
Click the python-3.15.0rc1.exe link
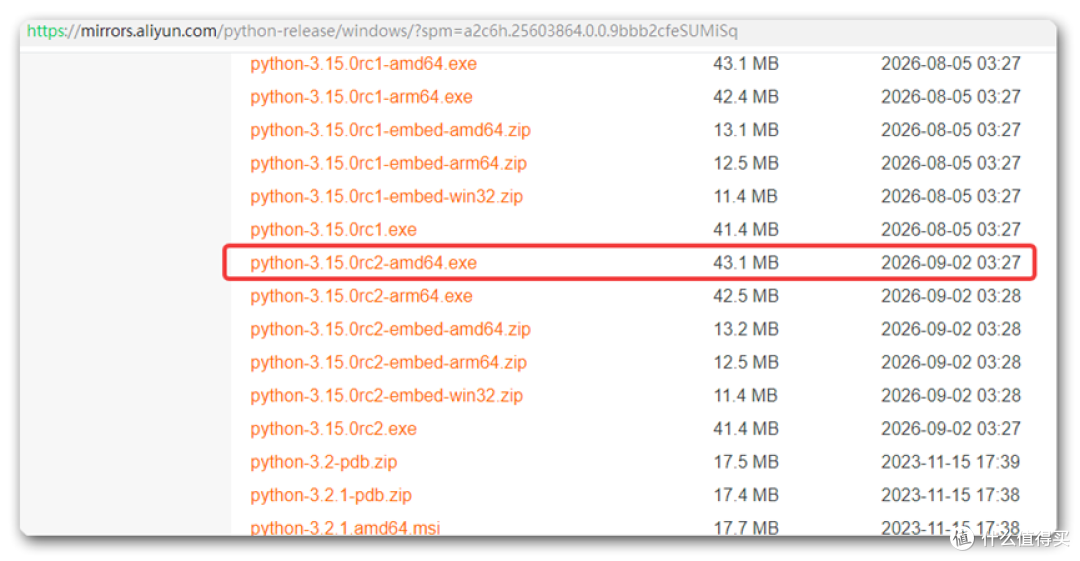pyautogui.click(x=333, y=230)
